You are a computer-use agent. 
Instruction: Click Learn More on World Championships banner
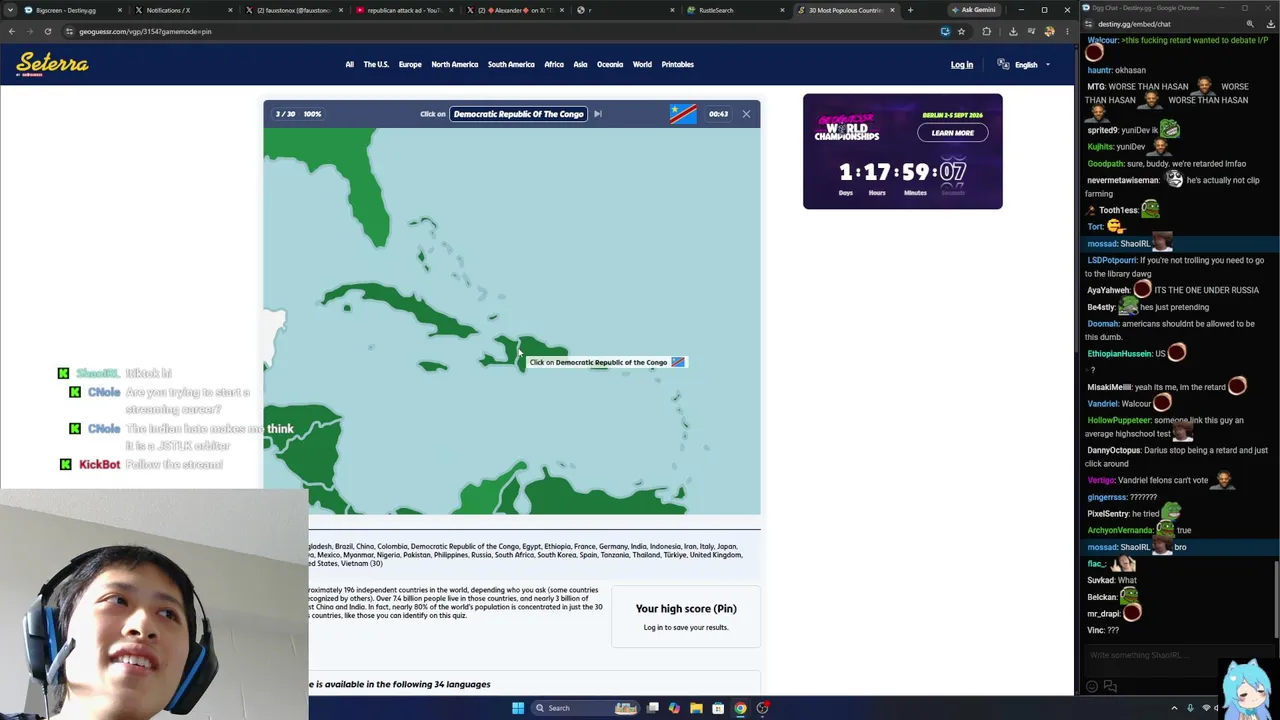pyautogui.click(x=952, y=133)
